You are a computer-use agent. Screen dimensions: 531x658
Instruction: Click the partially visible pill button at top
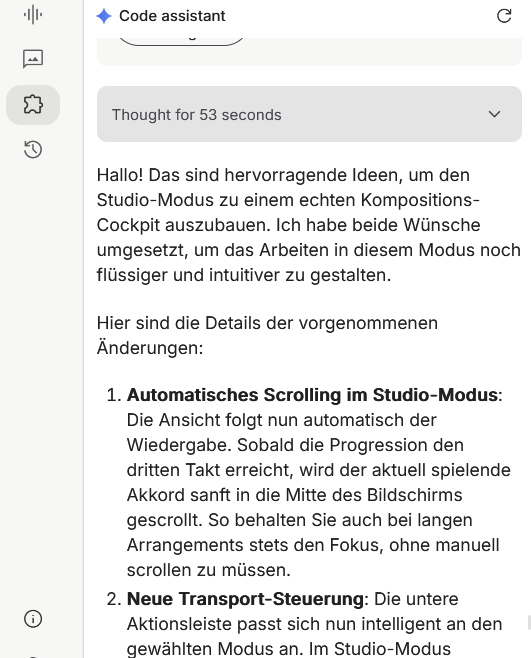click(x=181, y=41)
